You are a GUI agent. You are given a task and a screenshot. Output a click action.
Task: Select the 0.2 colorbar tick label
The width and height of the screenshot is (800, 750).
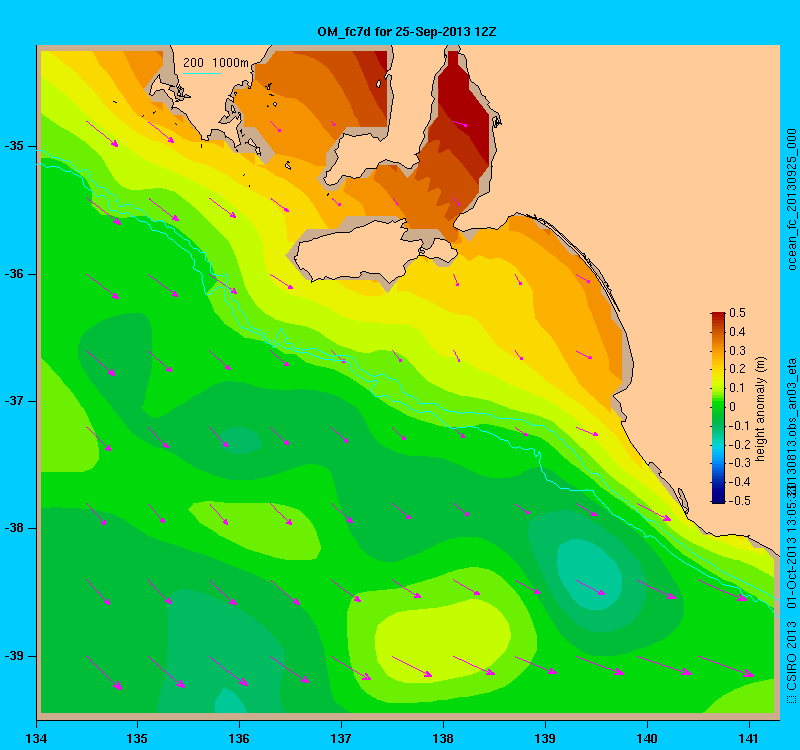click(737, 369)
